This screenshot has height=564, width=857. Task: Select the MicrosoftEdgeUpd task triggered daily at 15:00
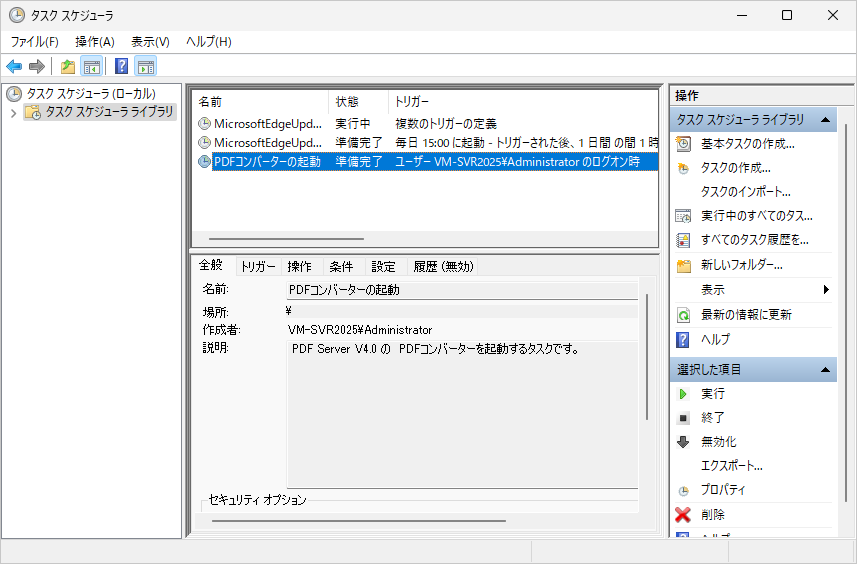pos(426,143)
